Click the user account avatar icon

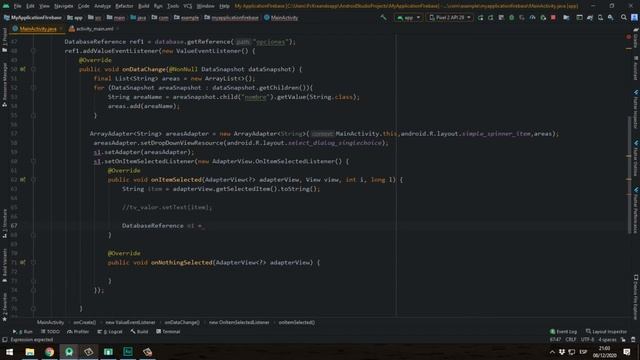[634, 18]
